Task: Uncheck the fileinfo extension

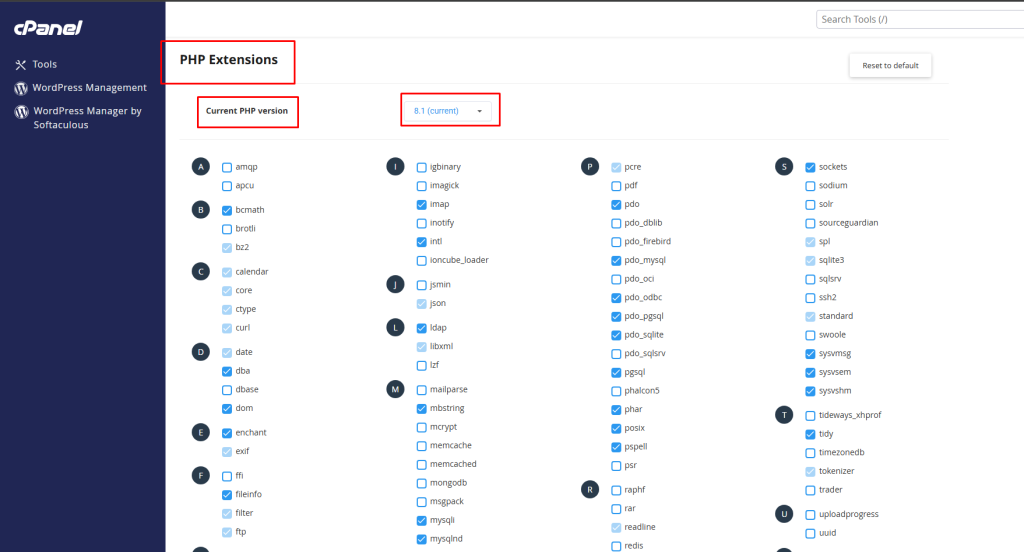Action: tap(227, 495)
